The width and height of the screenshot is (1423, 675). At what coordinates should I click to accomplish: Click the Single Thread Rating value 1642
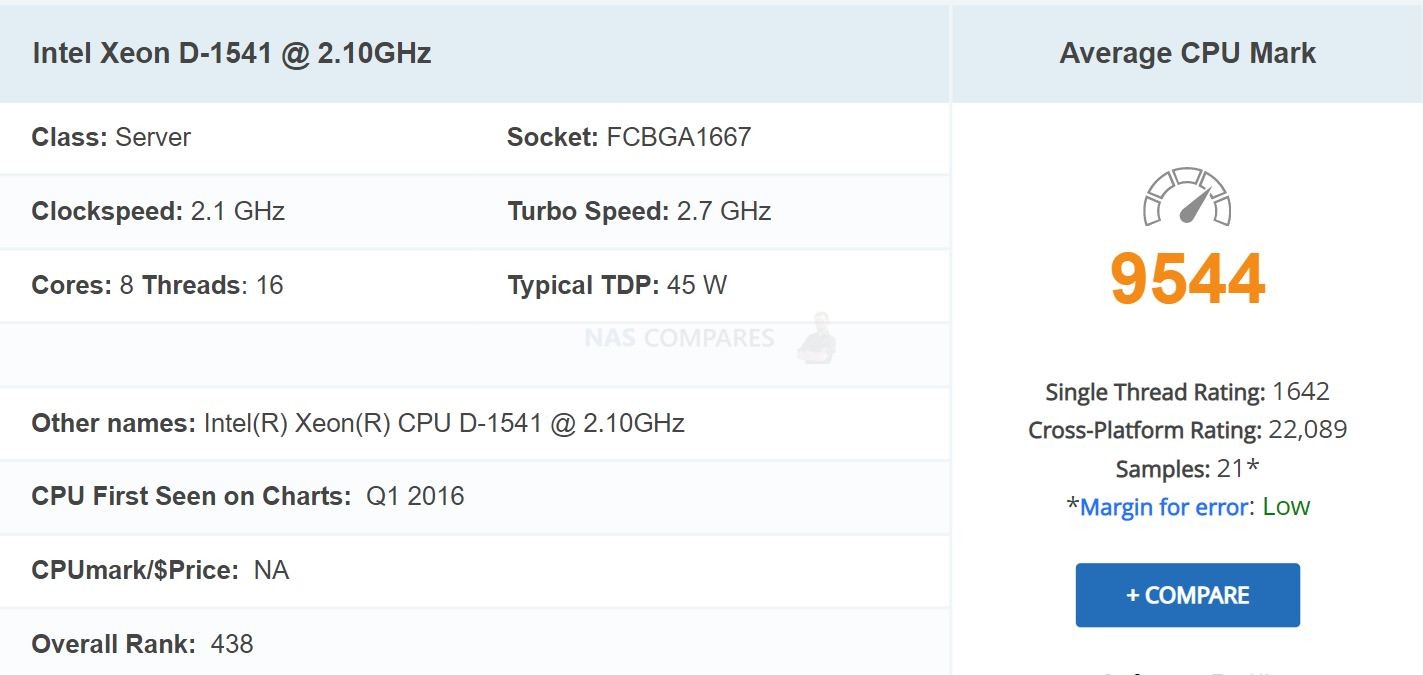(x=1301, y=392)
